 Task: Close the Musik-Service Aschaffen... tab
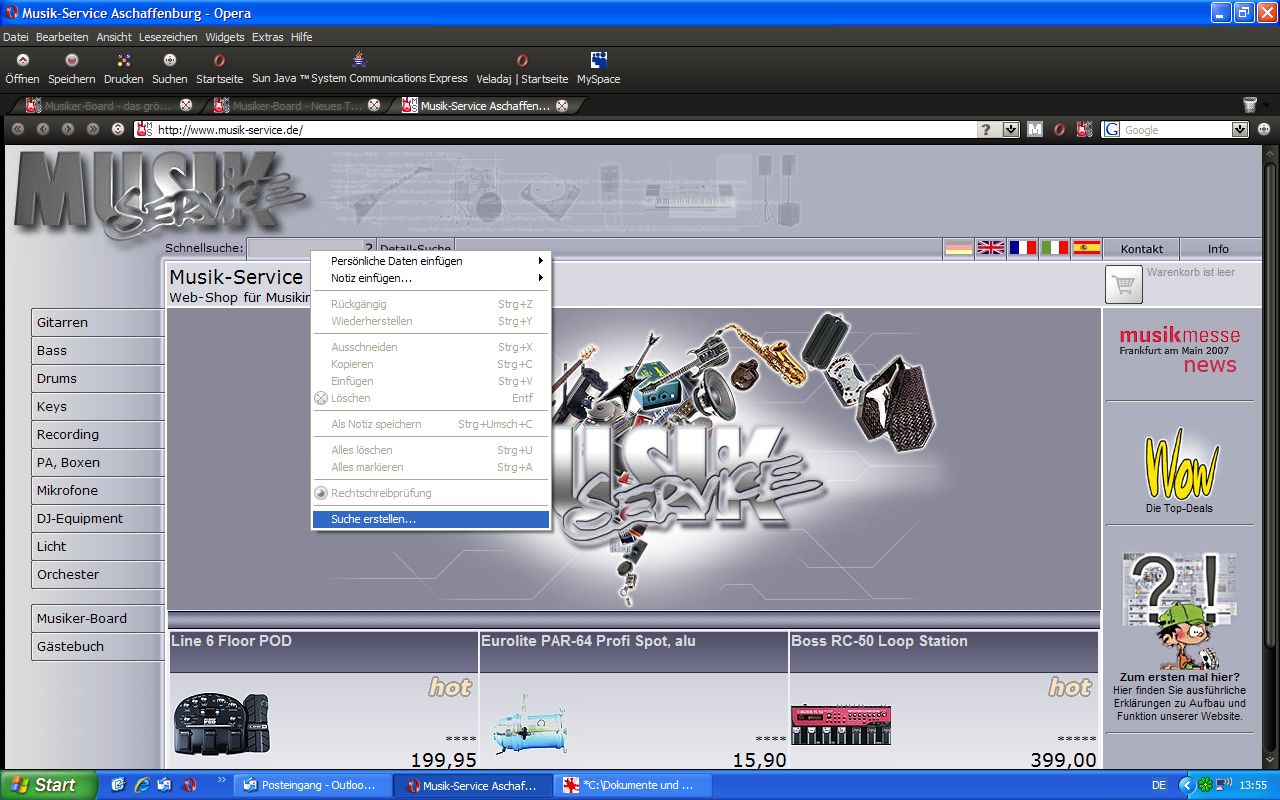[562, 105]
